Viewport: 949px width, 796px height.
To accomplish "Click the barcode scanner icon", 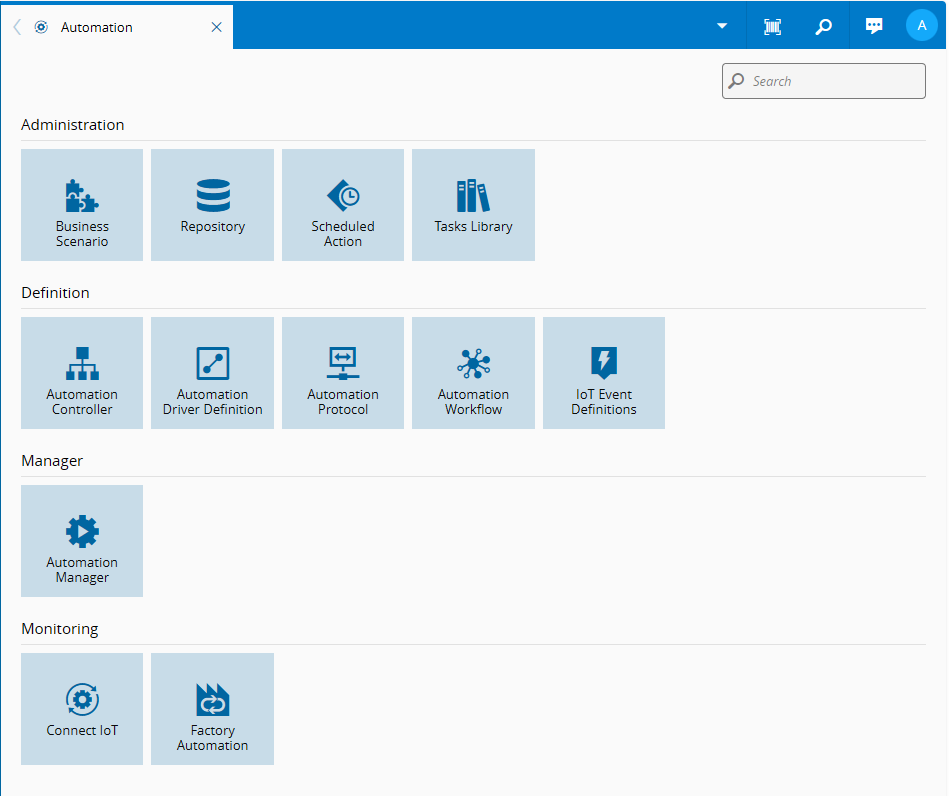I will pos(772,27).
